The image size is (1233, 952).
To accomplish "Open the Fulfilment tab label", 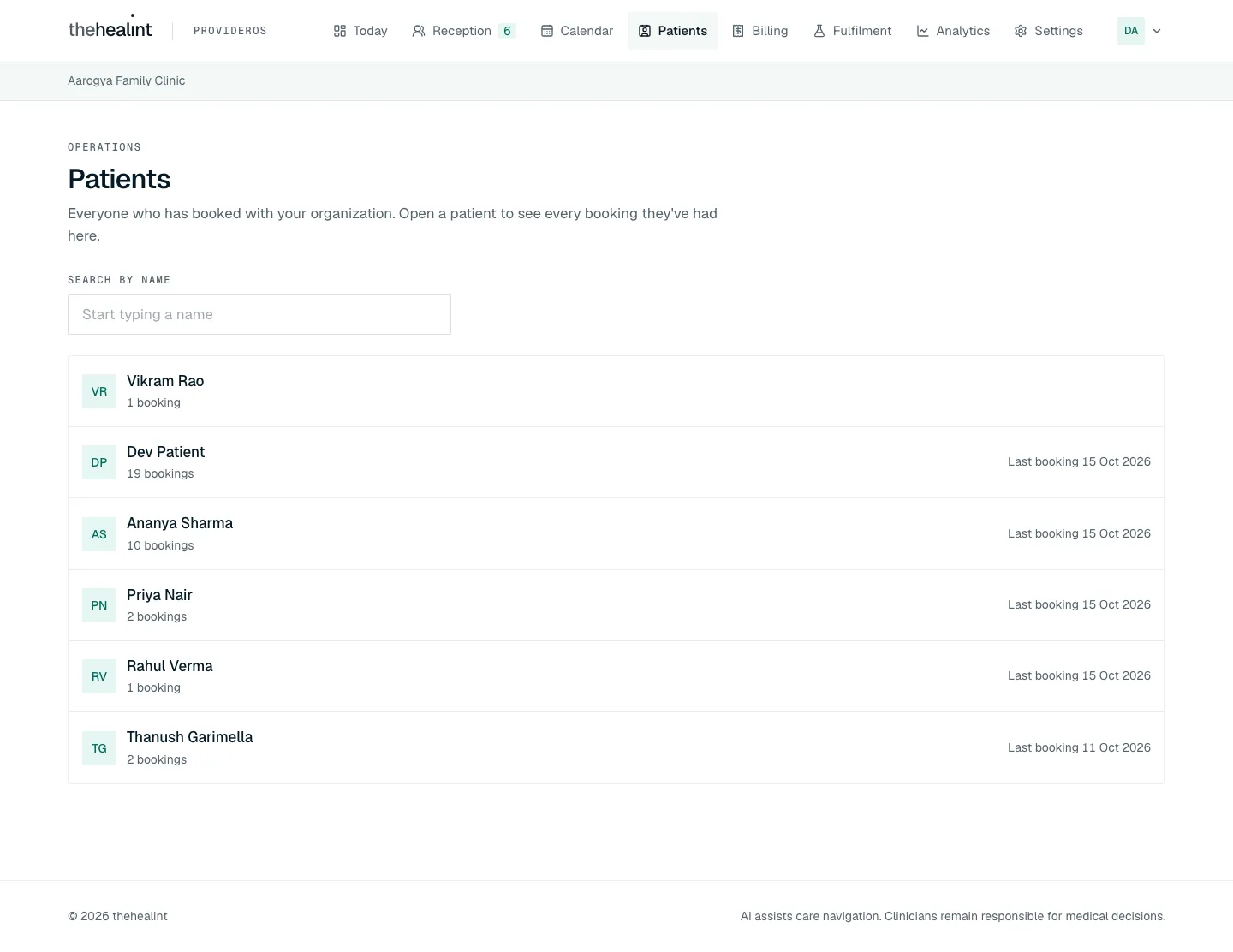I will [x=862, y=31].
